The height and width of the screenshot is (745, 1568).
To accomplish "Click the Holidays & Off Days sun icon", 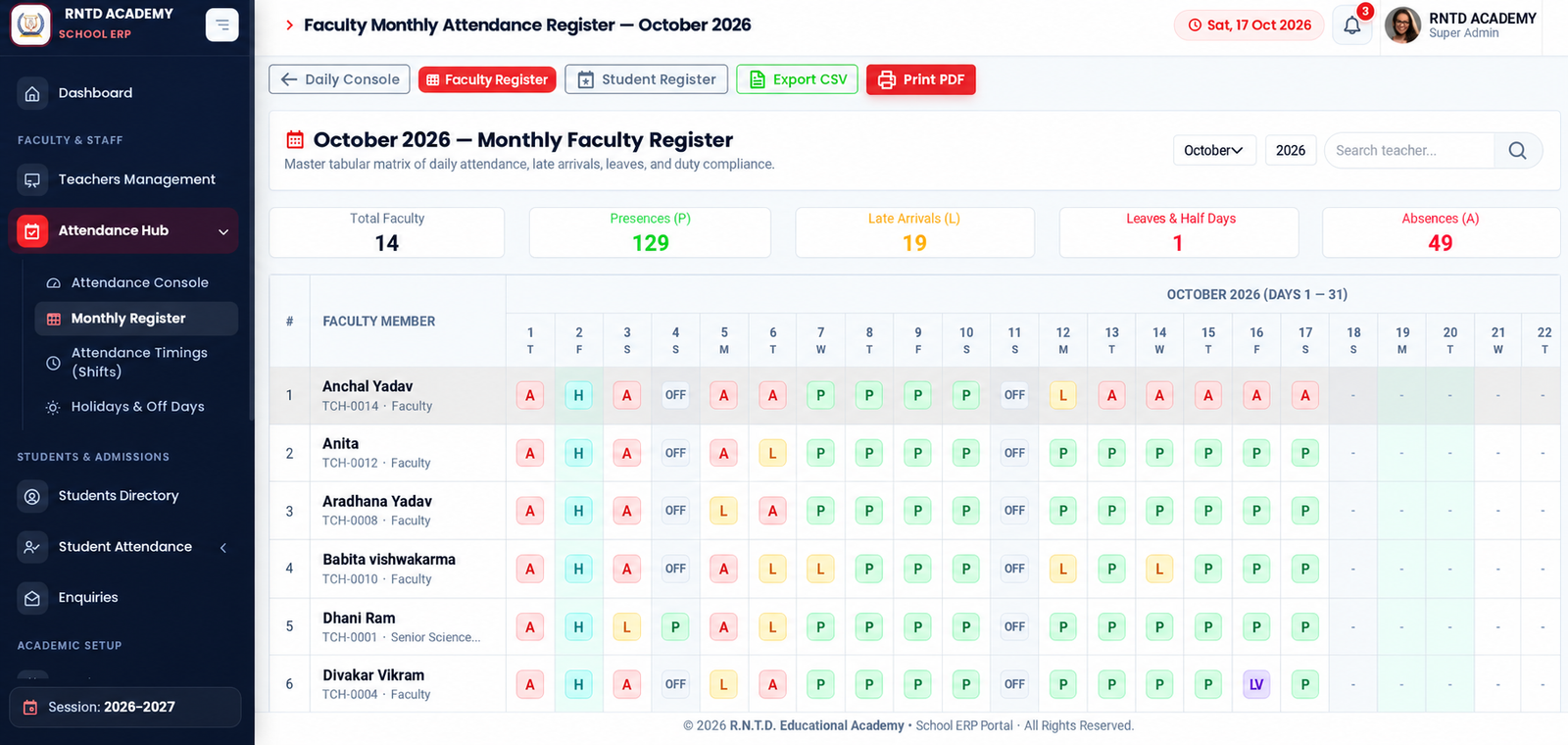I will [x=54, y=407].
